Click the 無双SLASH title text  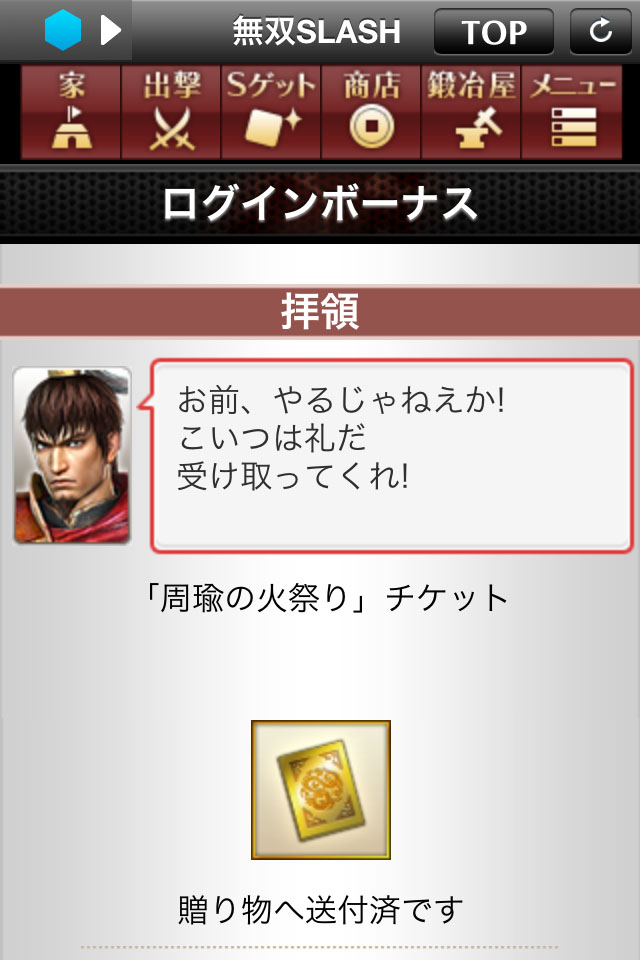point(317,31)
